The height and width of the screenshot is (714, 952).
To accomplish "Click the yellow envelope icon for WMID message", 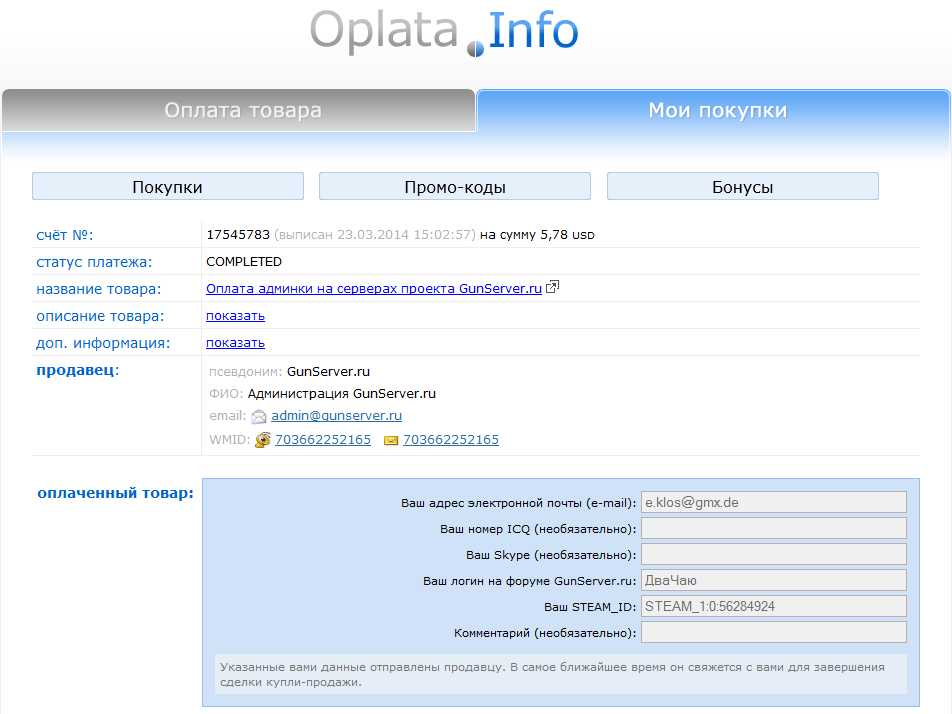I will coord(391,440).
